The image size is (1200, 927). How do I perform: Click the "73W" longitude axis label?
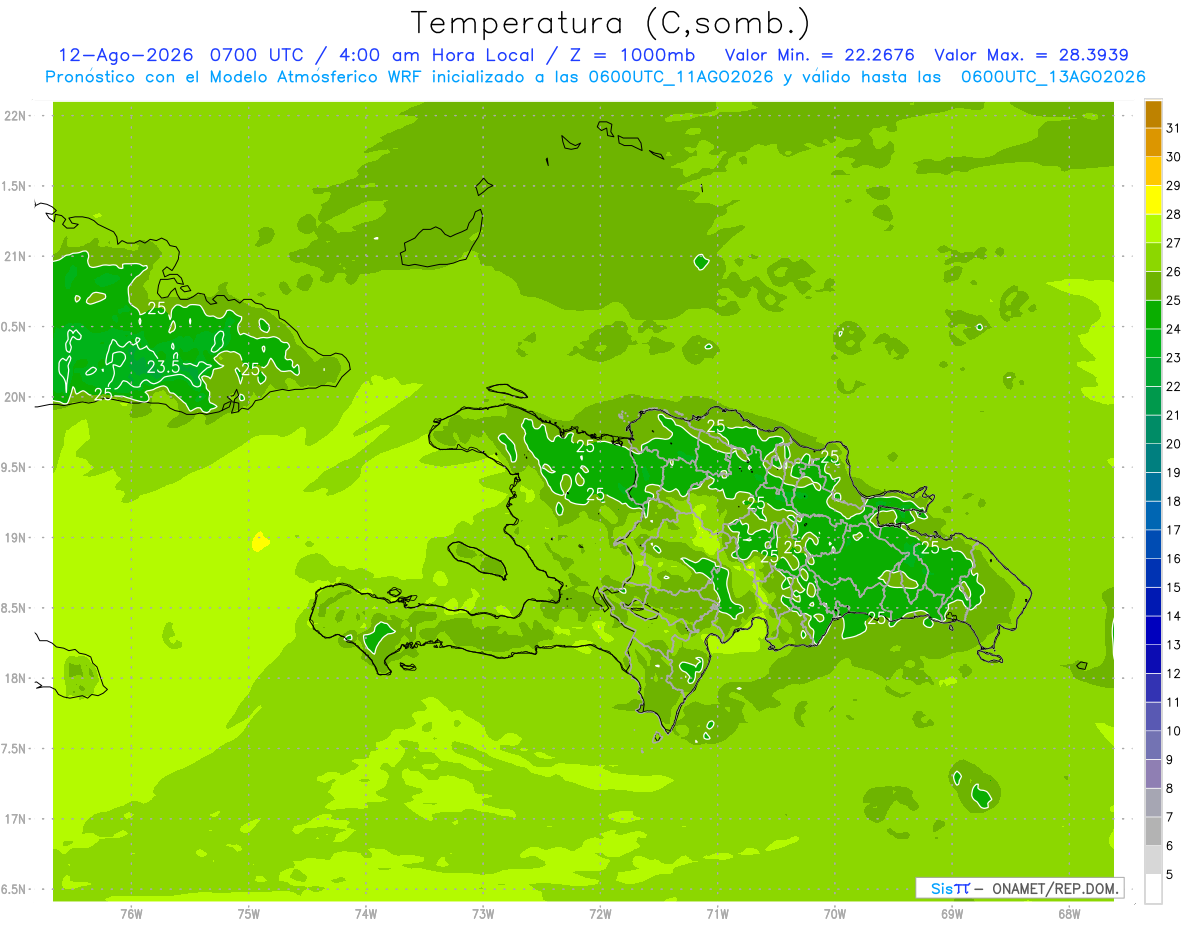coord(483,913)
